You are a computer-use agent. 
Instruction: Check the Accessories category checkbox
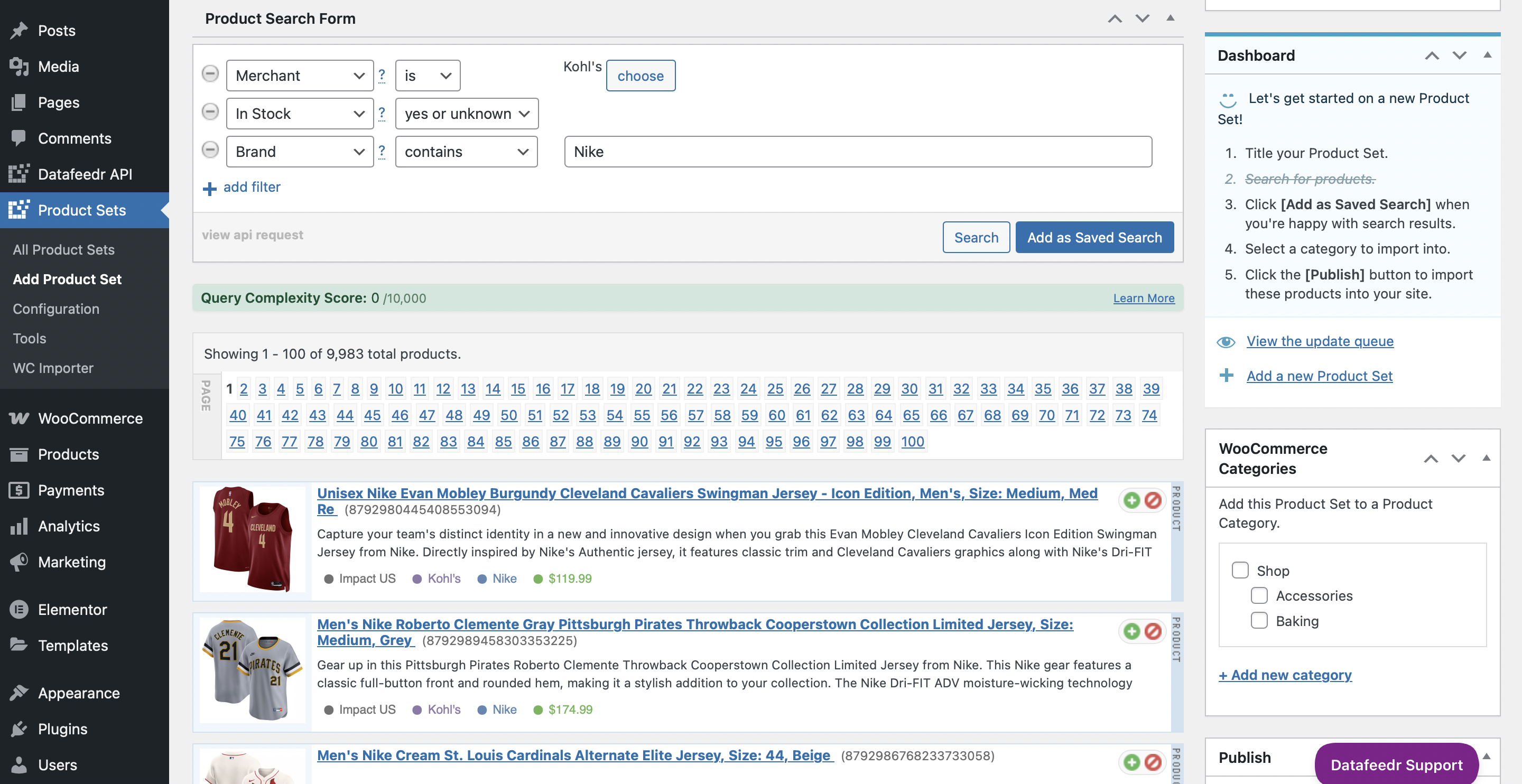[x=1259, y=595]
